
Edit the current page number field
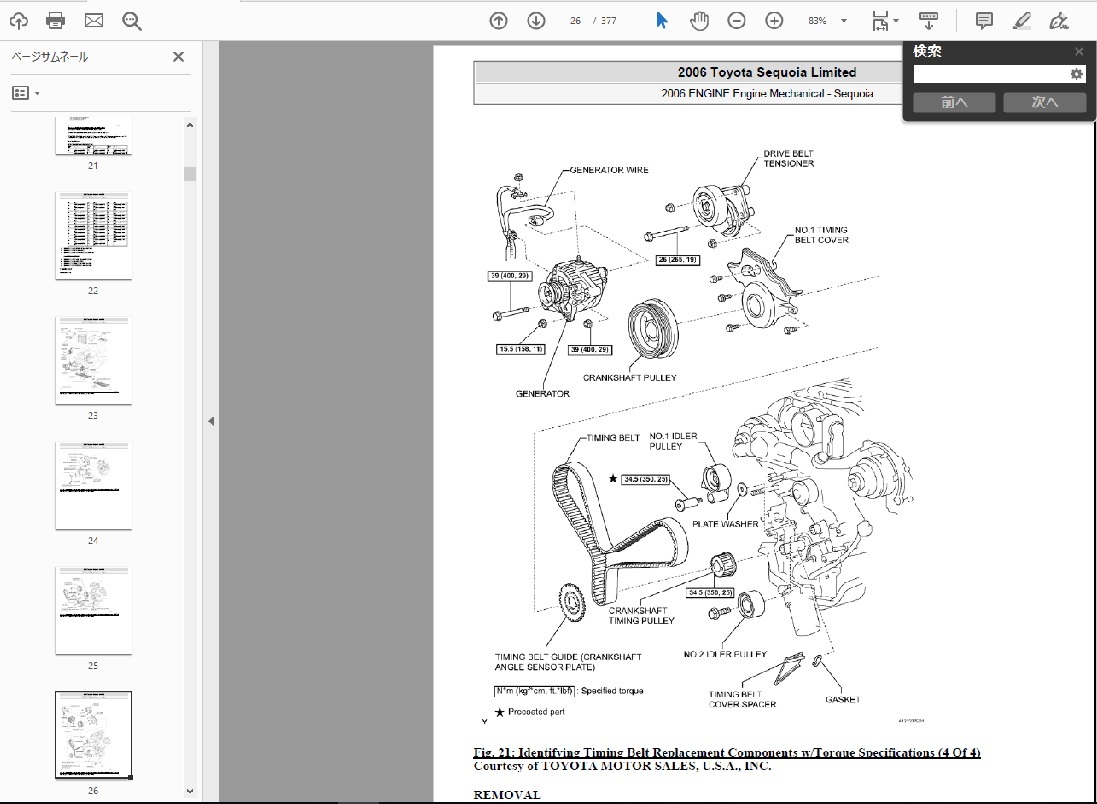pyautogui.click(x=575, y=21)
